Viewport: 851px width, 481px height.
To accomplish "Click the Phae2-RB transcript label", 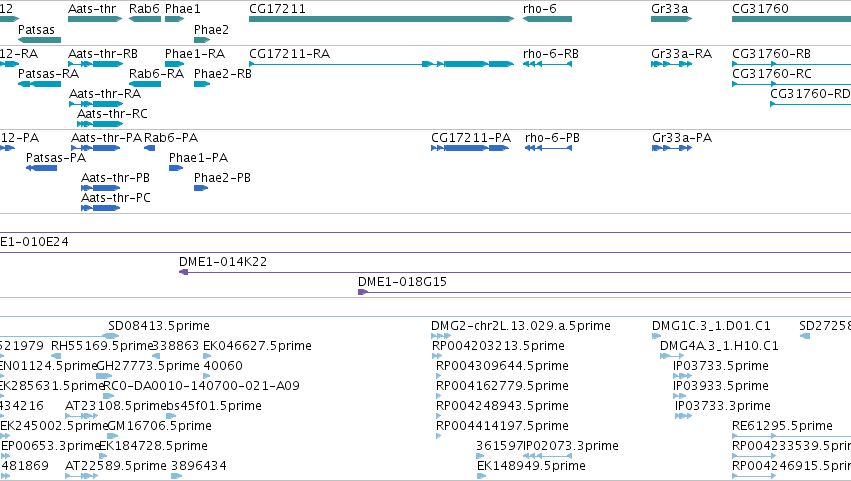I will tap(223, 74).
